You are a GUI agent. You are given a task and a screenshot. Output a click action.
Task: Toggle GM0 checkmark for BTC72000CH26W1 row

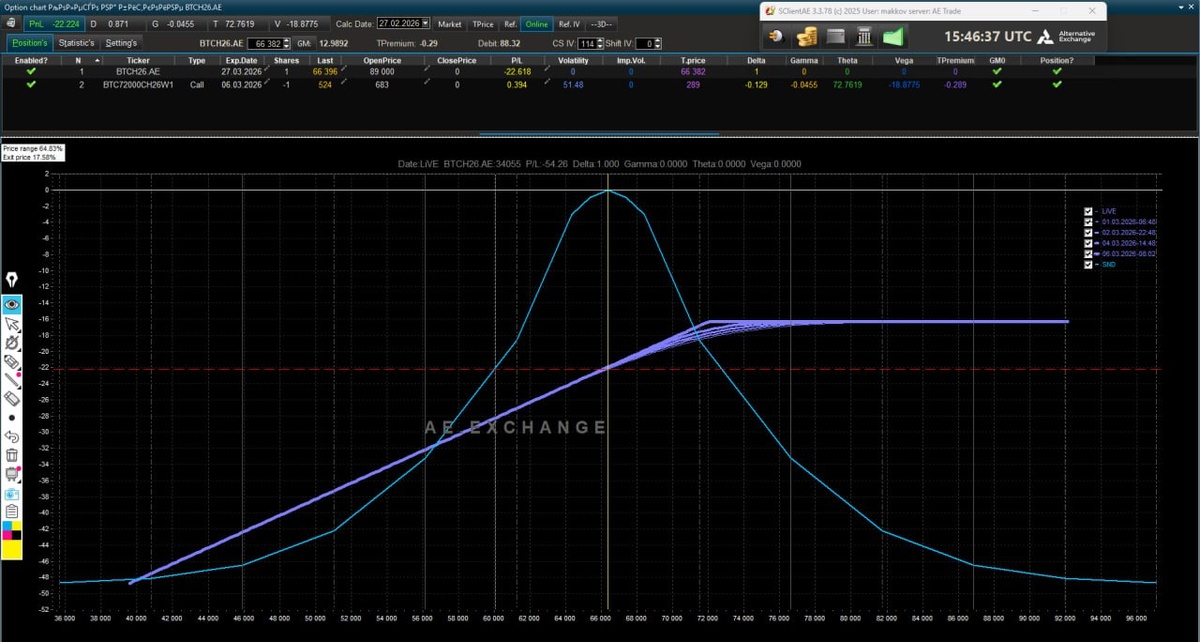(x=997, y=84)
